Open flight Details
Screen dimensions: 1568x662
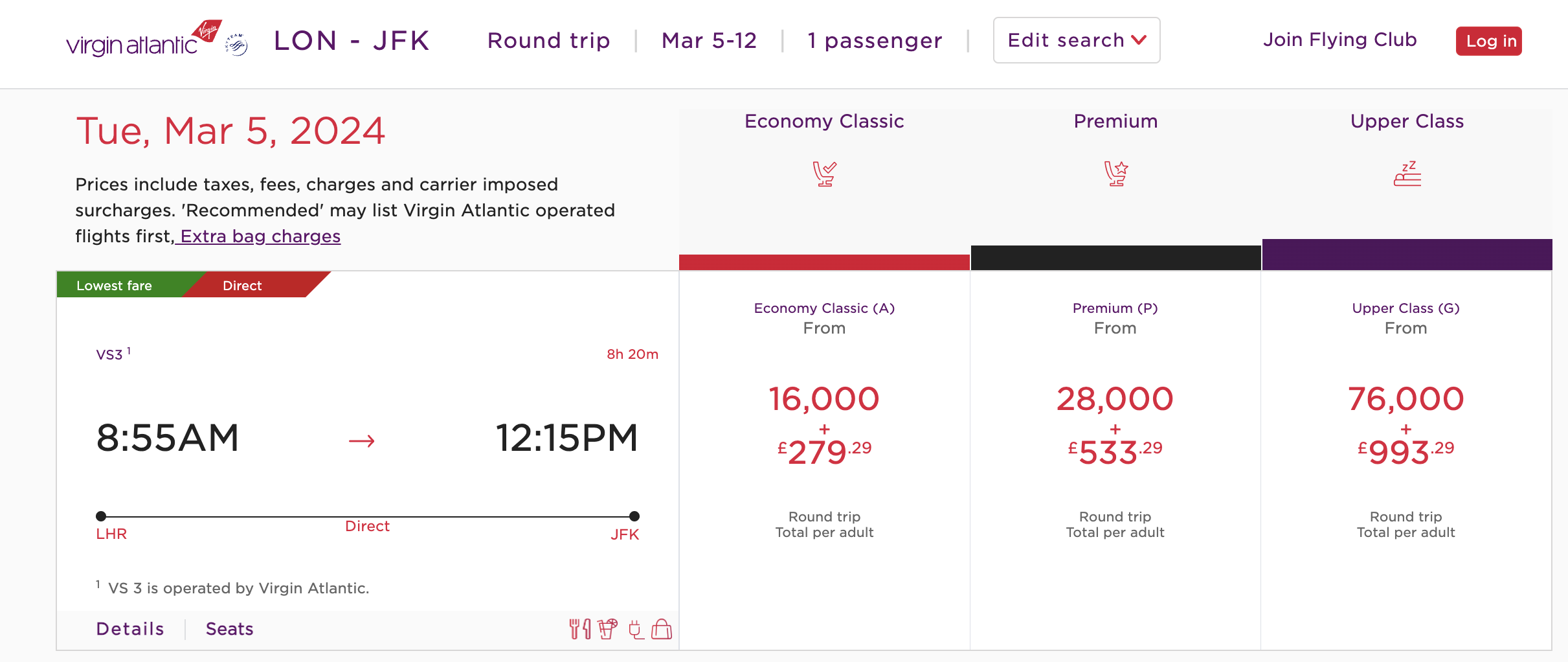(130, 629)
